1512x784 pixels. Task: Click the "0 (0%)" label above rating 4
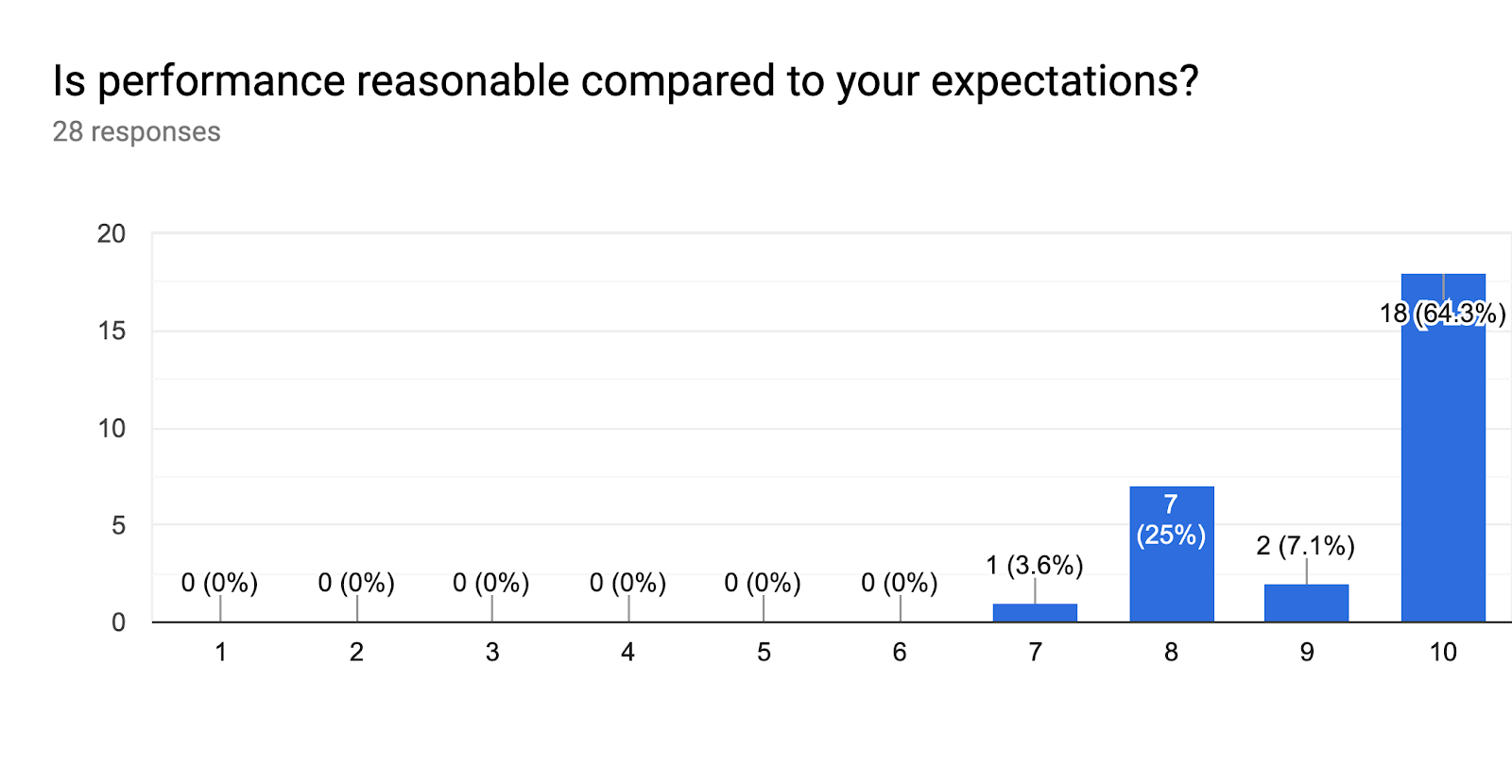(627, 583)
